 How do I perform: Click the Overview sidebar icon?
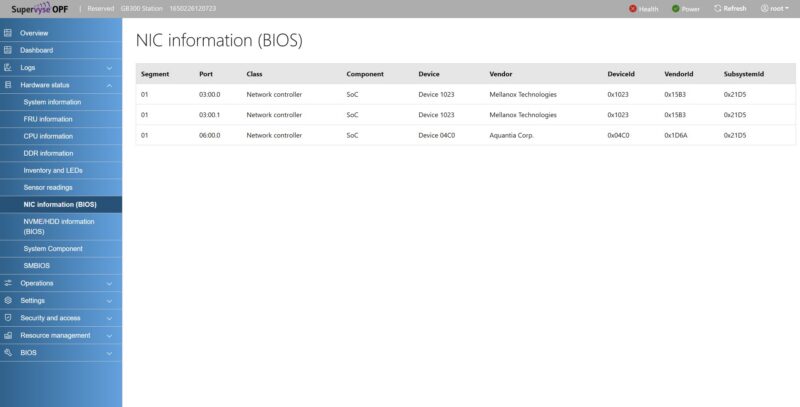click(8, 33)
